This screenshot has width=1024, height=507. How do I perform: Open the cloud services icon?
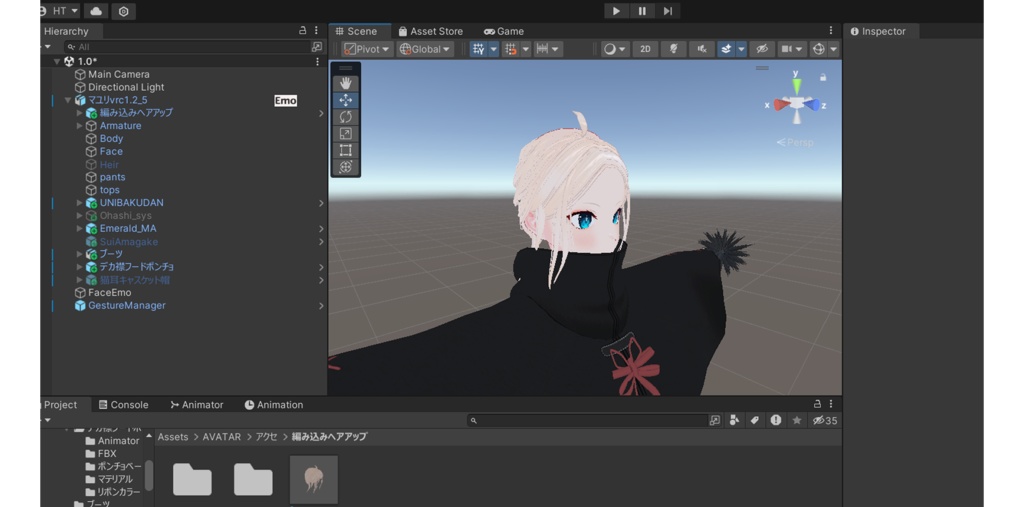pyautogui.click(x=96, y=11)
